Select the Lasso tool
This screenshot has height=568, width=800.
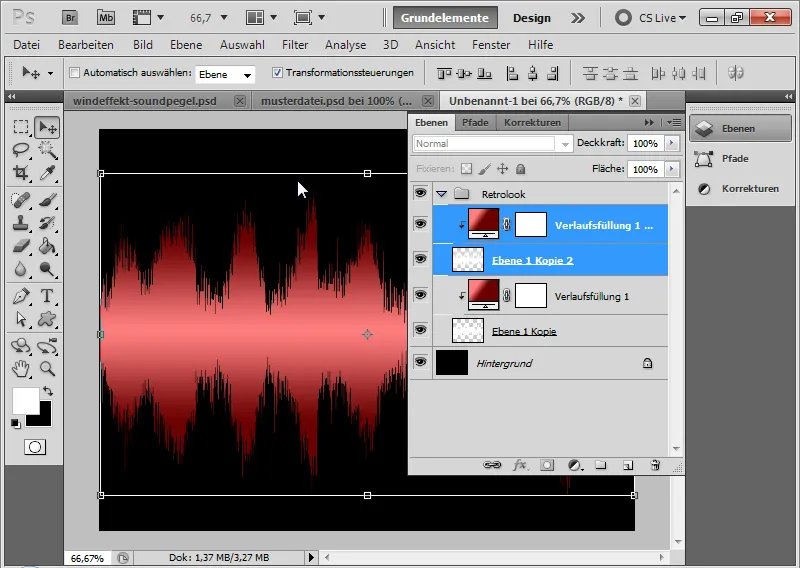(21, 150)
